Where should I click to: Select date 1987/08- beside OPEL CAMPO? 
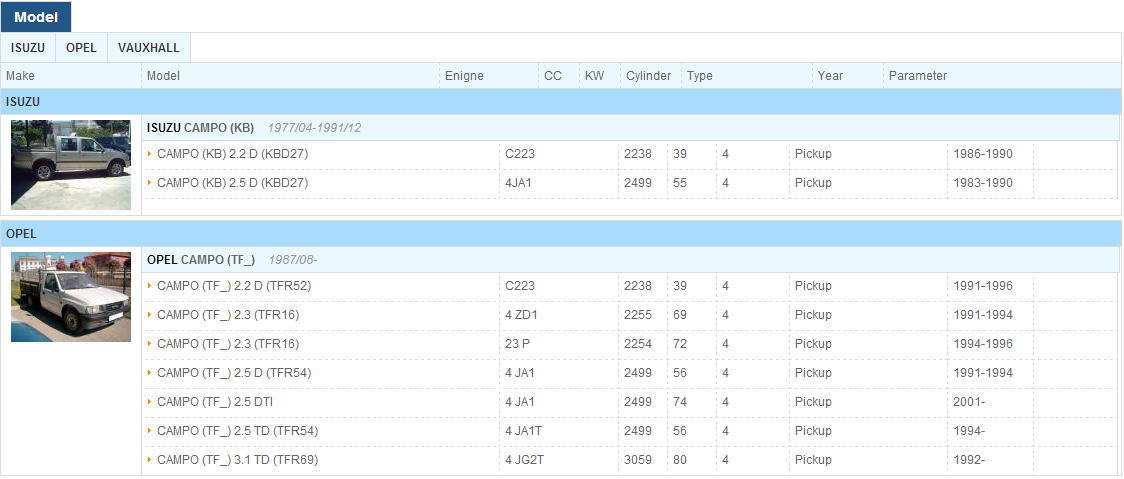click(x=292, y=260)
